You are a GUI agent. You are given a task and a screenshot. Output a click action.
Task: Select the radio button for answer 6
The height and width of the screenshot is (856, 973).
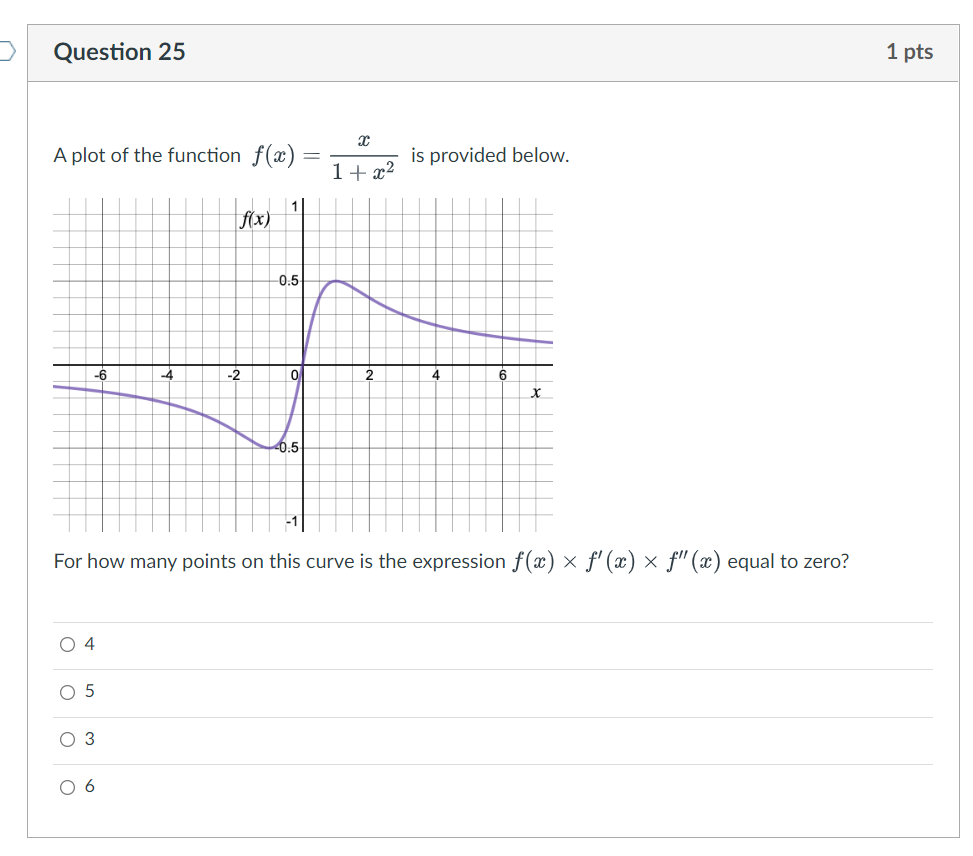pos(67,787)
